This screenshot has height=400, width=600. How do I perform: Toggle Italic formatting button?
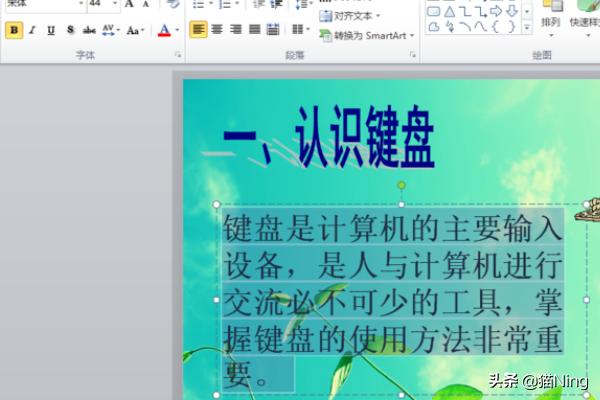coord(33,30)
